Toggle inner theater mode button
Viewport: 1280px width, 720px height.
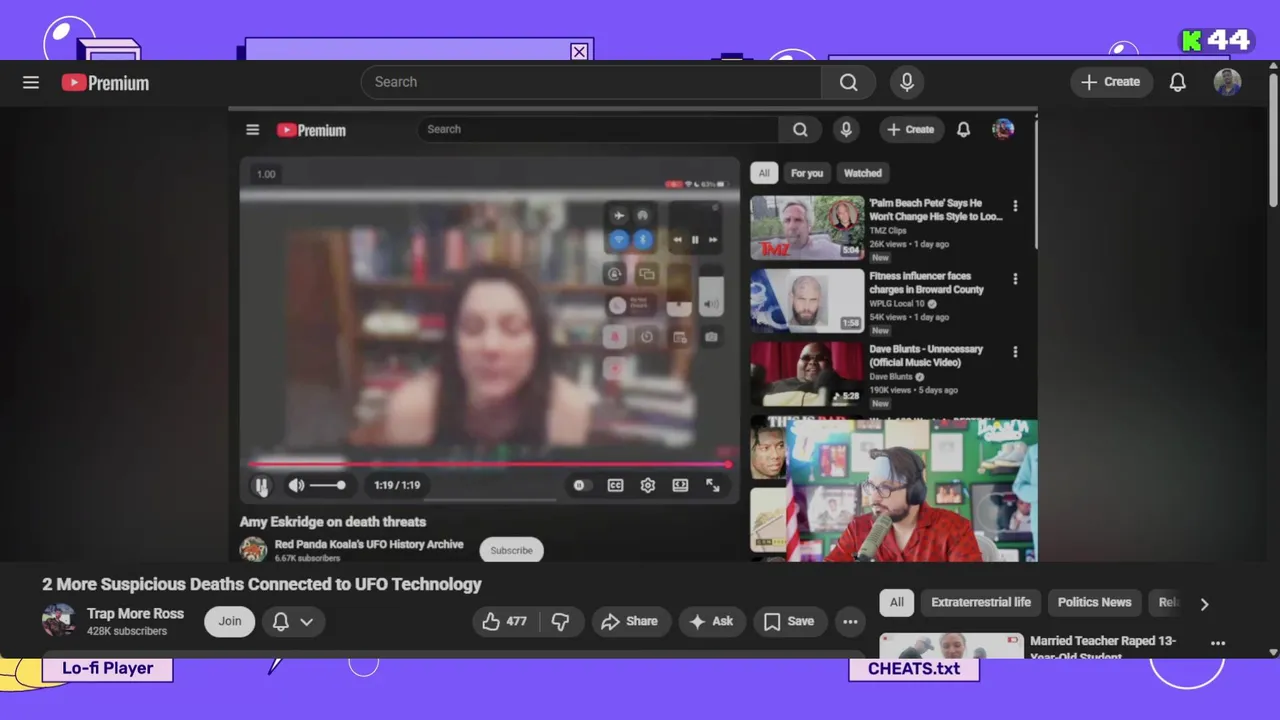pyautogui.click(x=680, y=485)
